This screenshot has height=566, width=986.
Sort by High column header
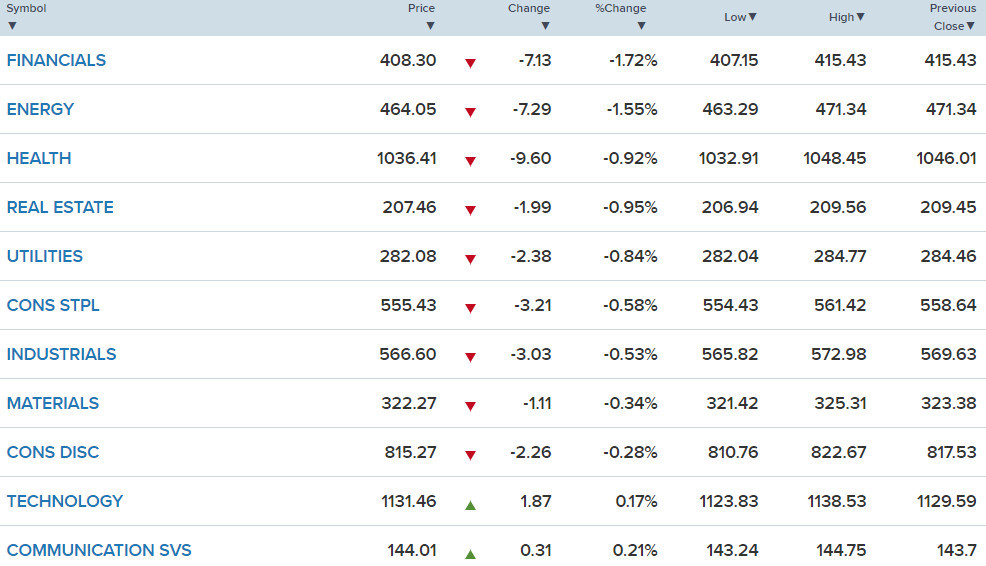pyautogui.click(x=847, y=17)
